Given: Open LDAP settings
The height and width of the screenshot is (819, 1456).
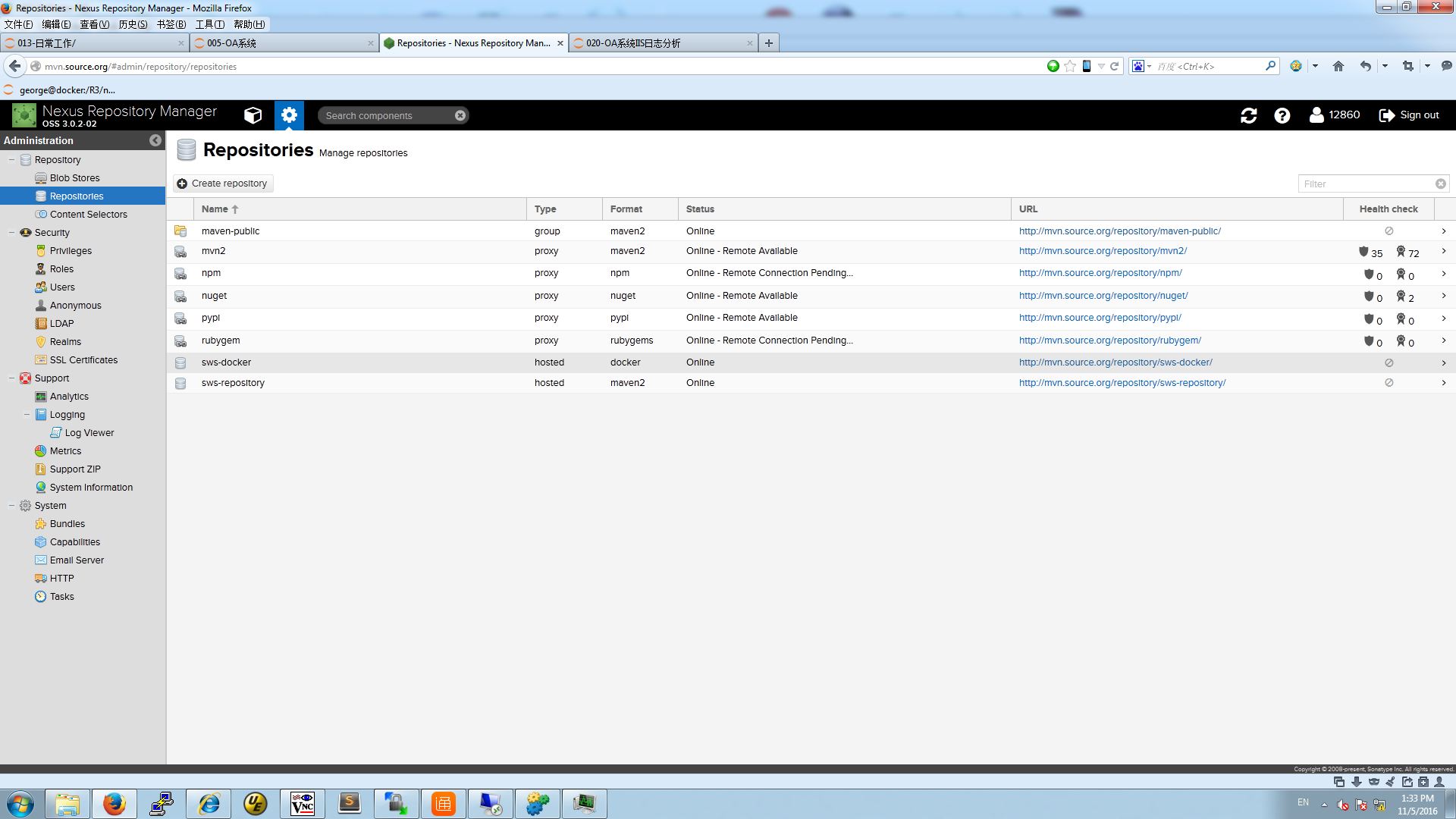Looking at the screenshot, I should [61, 324].
